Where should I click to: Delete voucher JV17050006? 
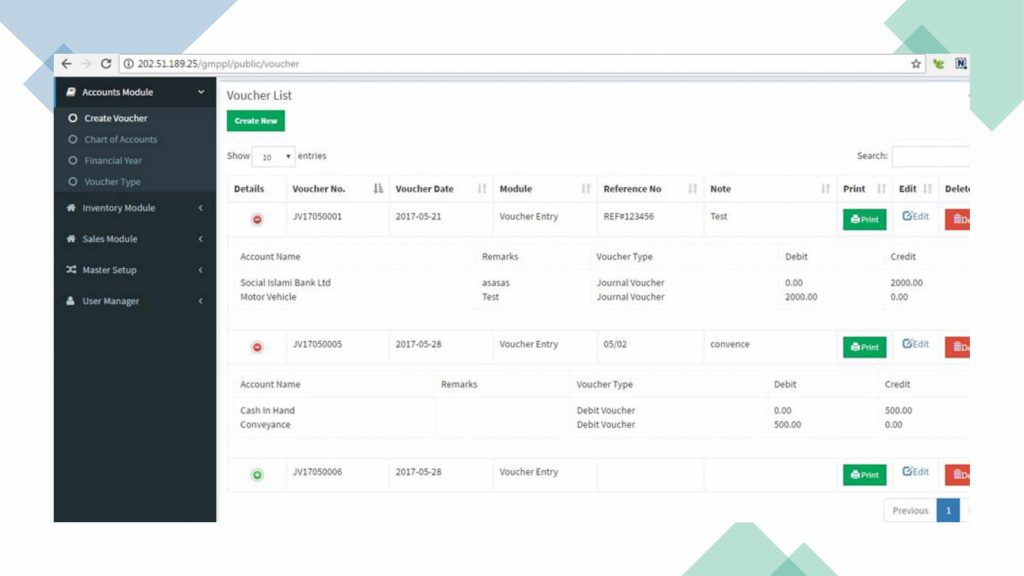click(x=958, y=475)
